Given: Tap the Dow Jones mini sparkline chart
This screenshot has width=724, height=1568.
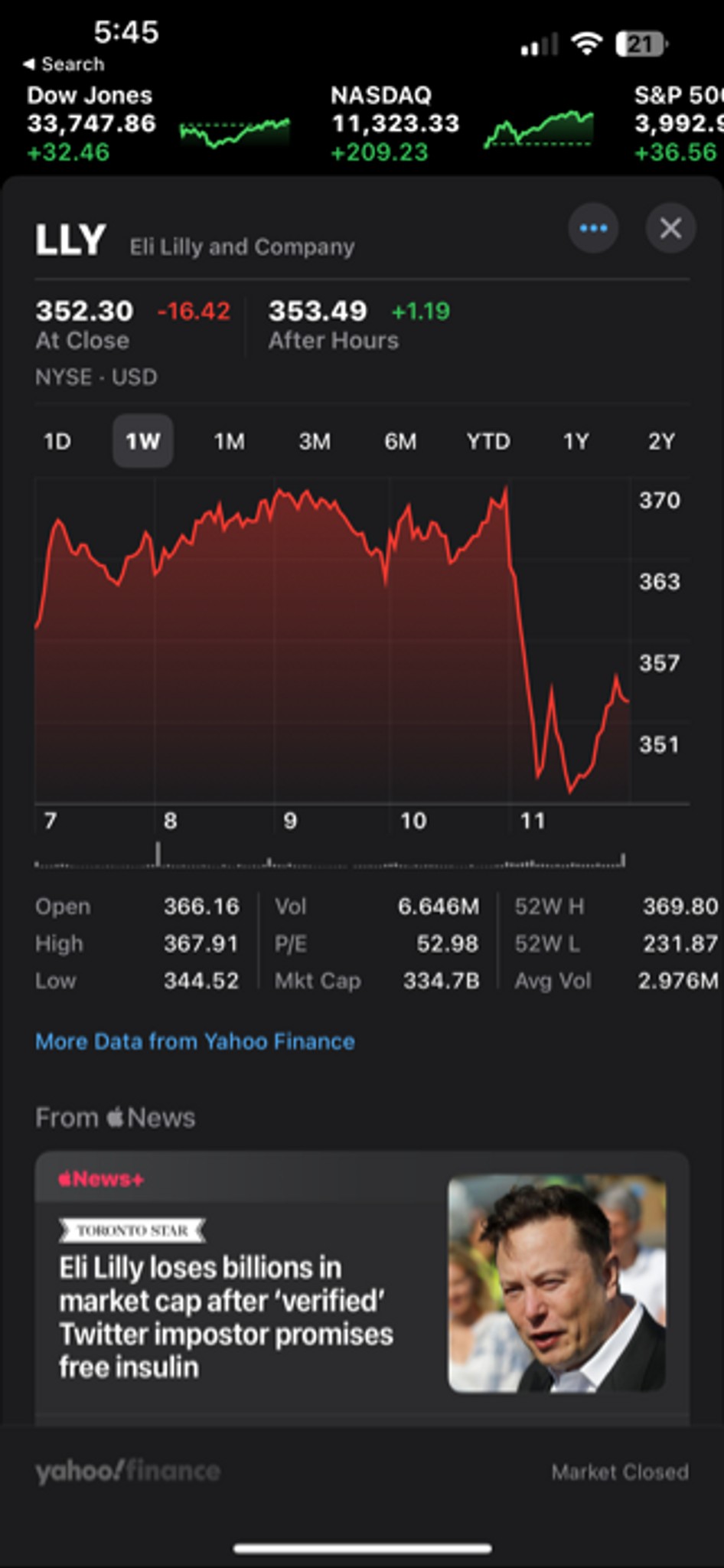Looking at the screenshot, I should [x=234, y=132].
